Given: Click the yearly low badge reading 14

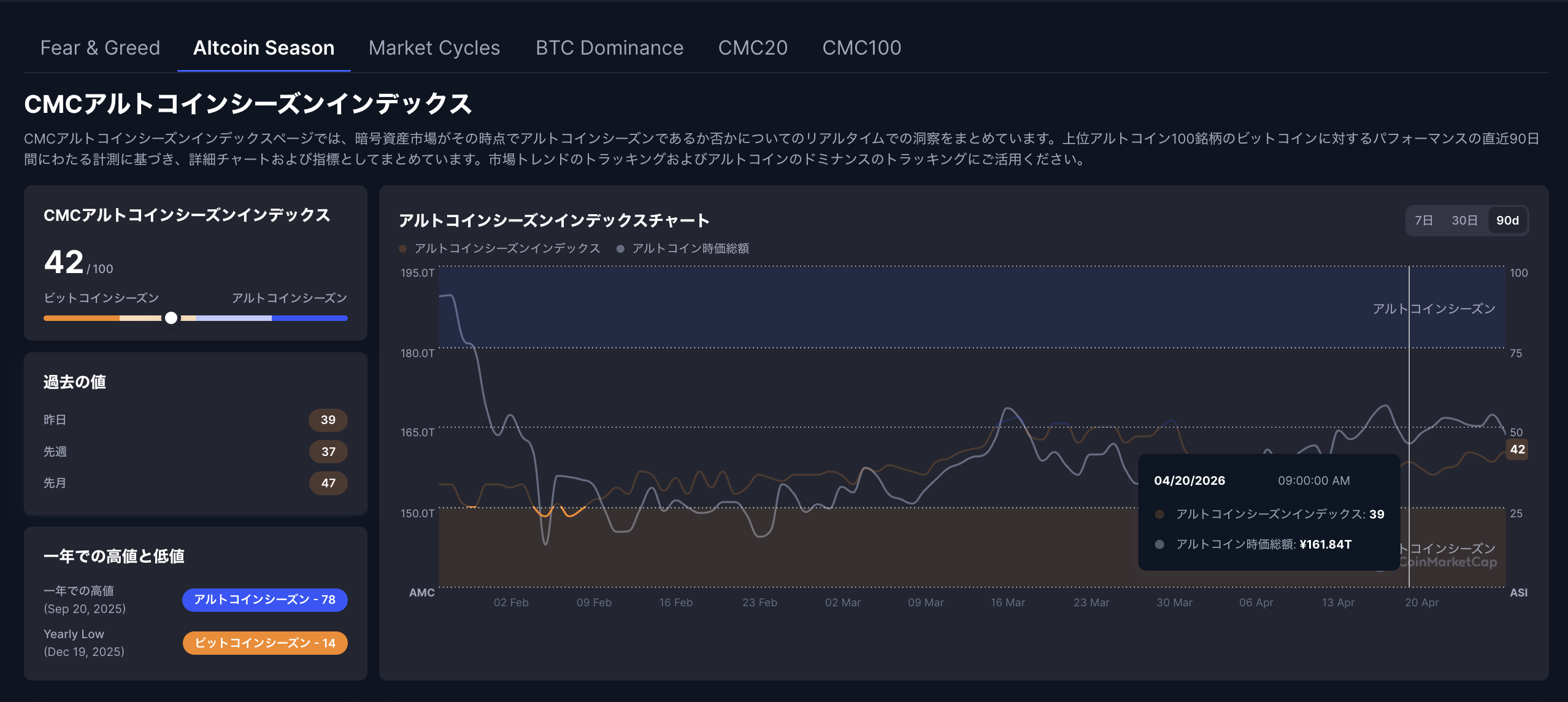Looking at the screenshot, I should coord(265,643).
